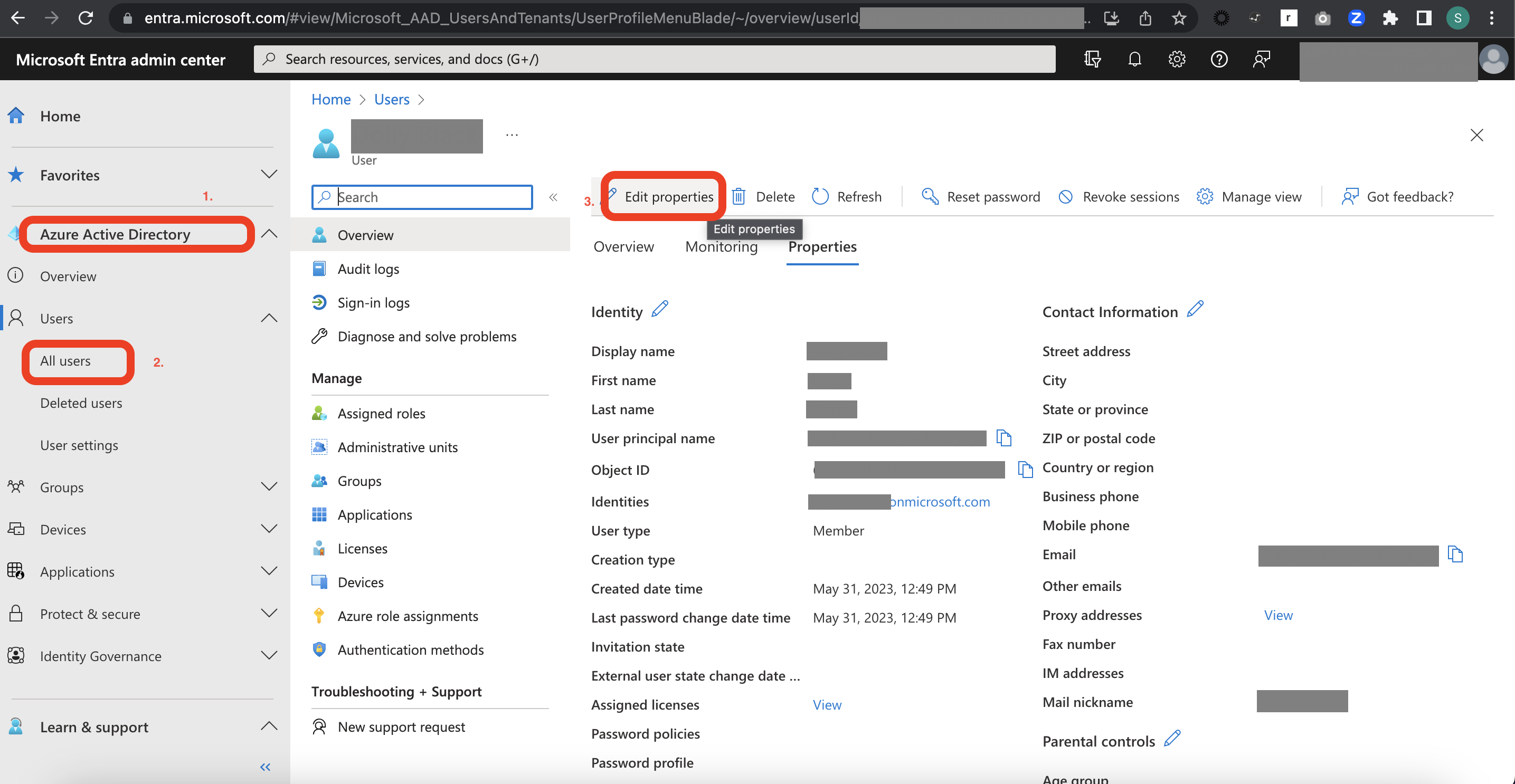
Task: Open Azure role assignments
Action: click(408, 616)
